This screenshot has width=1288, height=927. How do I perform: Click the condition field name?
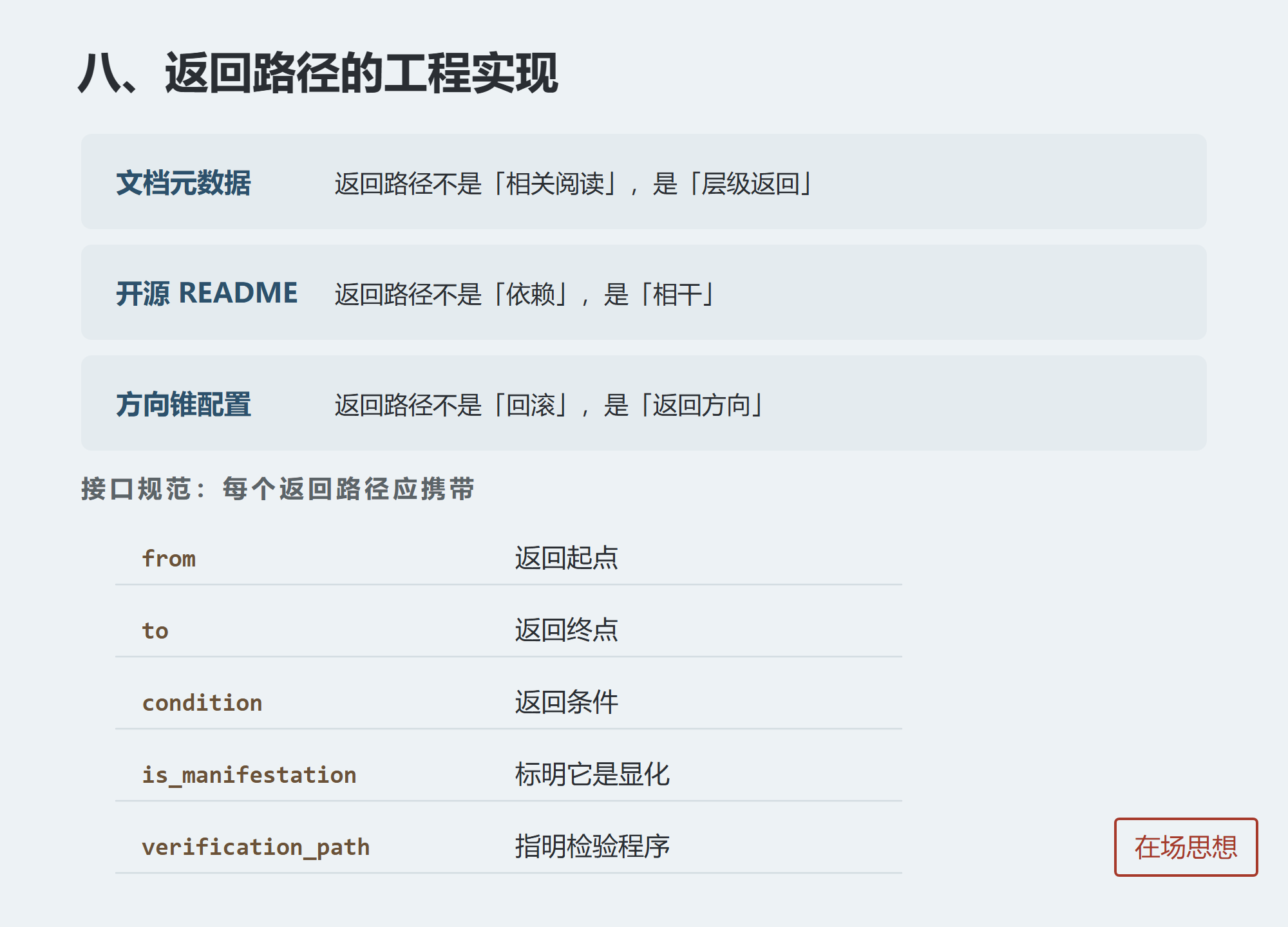[202, 702]
